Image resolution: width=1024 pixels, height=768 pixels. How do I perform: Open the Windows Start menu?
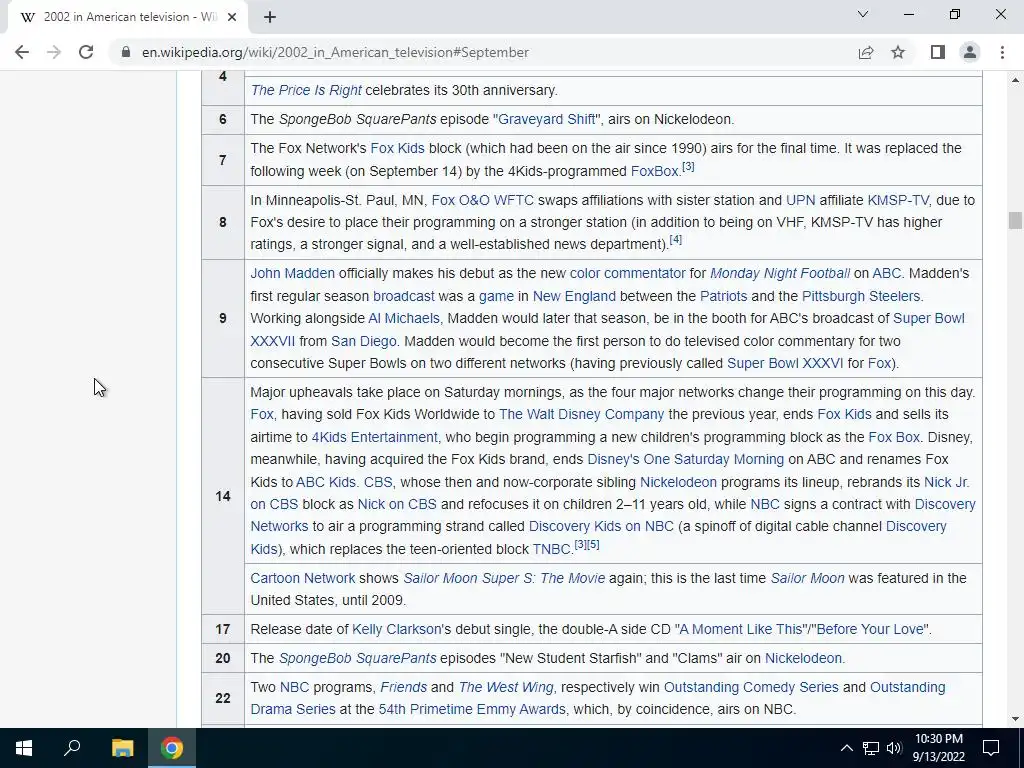[x=24, y=748]
